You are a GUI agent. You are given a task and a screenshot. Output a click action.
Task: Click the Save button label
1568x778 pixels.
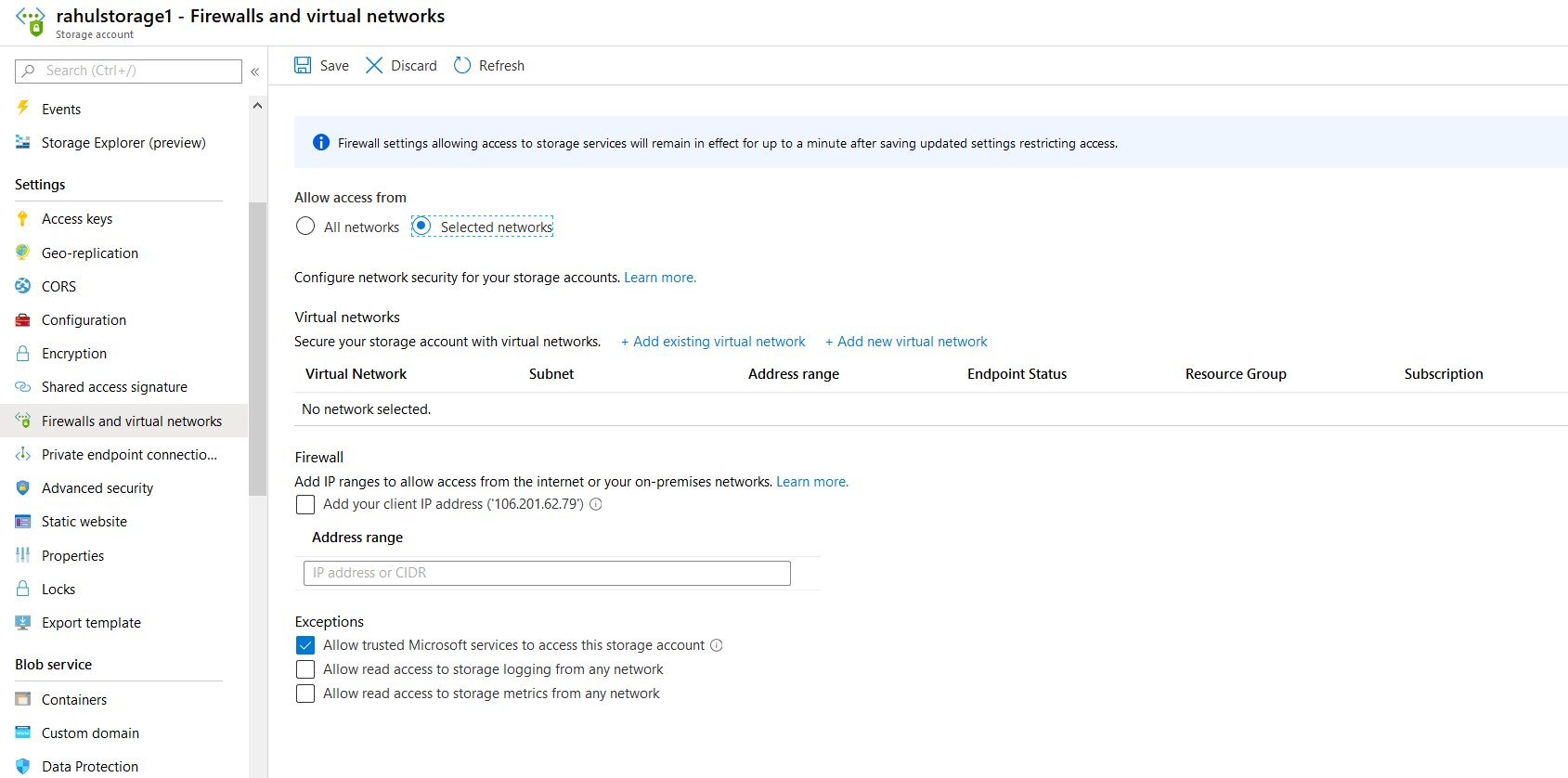coord(334,66)
